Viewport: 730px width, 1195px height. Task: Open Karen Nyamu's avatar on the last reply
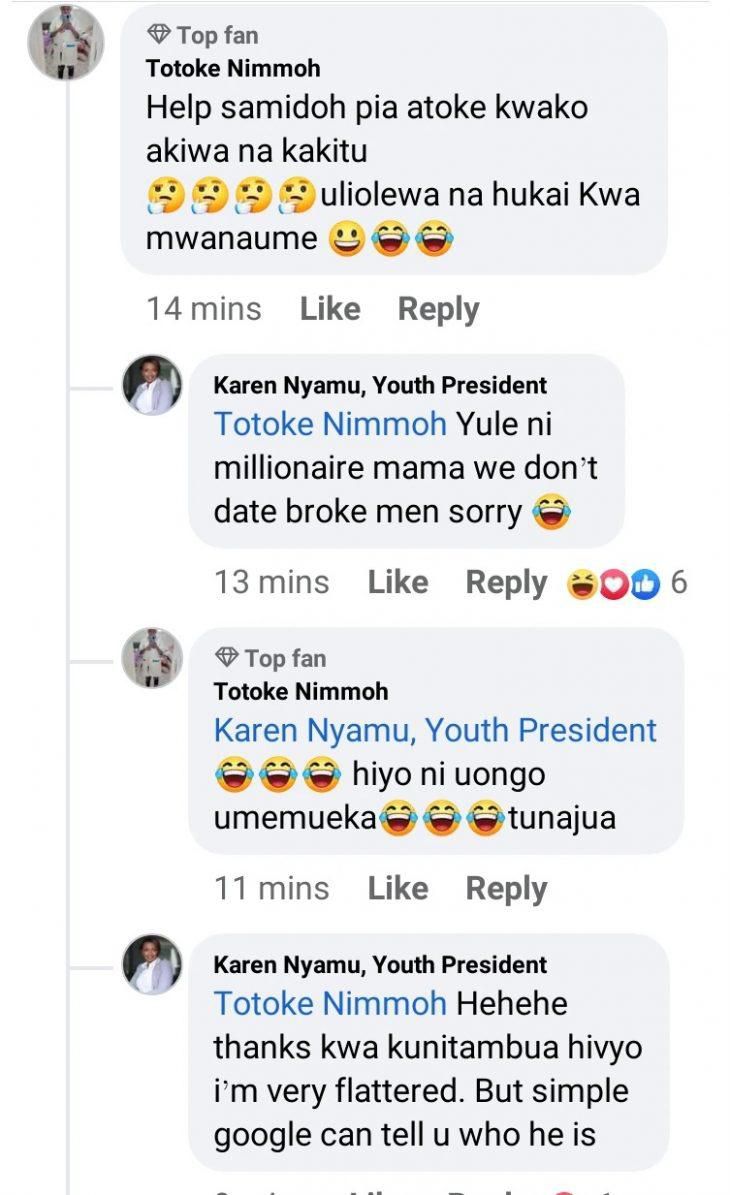pos(152,964)
